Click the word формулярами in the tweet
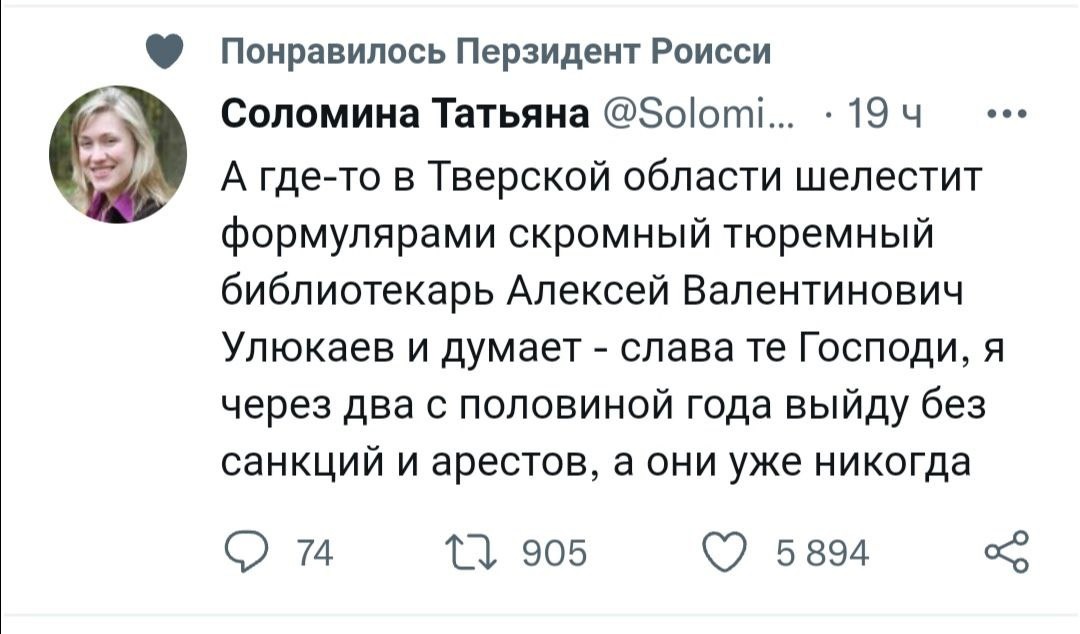This screenshot has height=634, width=1080. 358,236
